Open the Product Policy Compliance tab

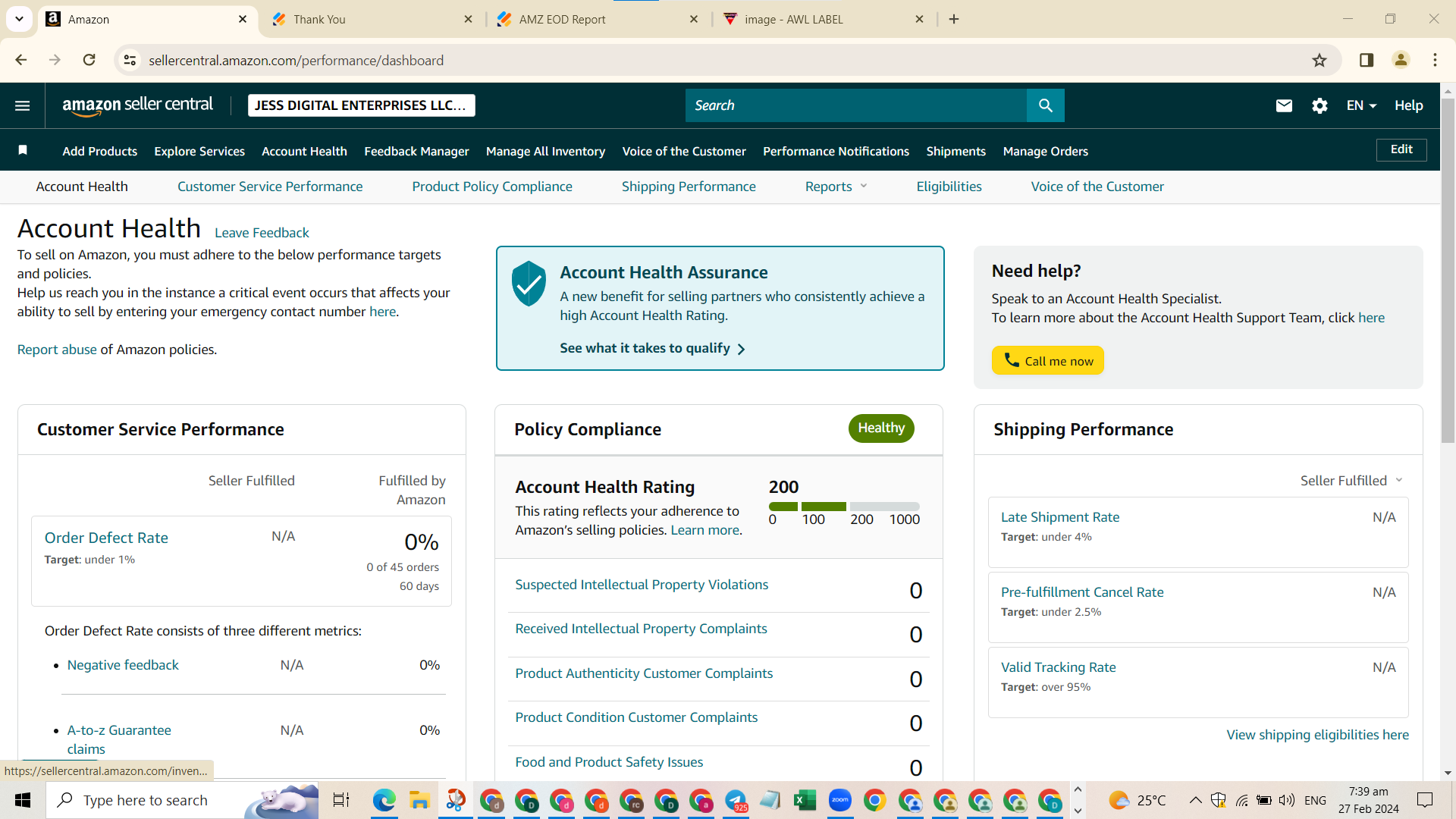pyautogui.click(x=492, y=187)
